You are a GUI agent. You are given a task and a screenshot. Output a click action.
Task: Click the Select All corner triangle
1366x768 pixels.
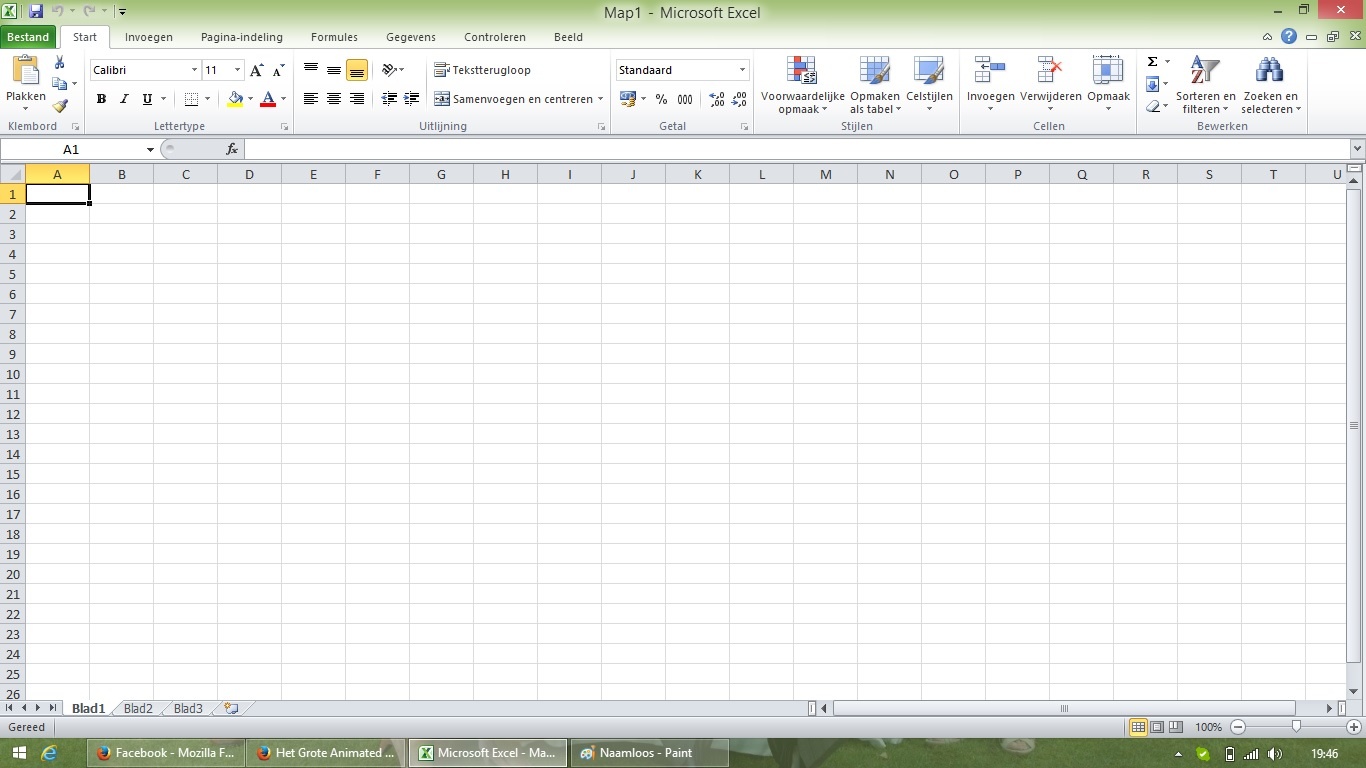[x=13, y=174]
